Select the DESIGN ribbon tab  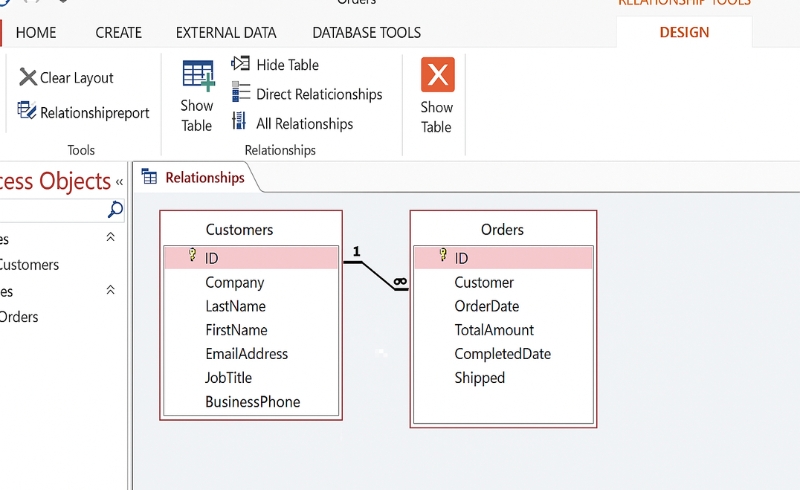[x=684, y=32]
